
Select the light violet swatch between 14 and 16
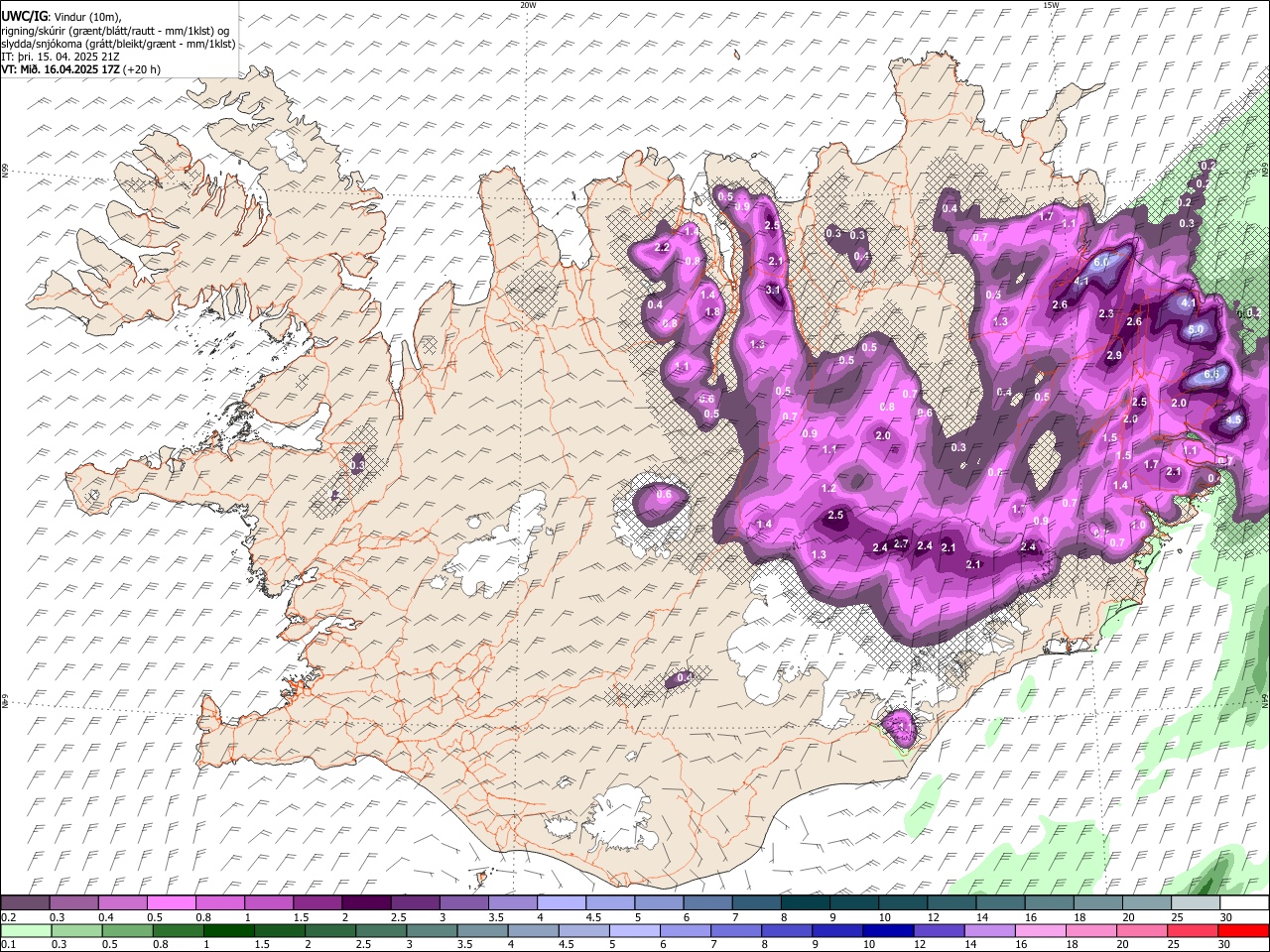tap(989, 930)
